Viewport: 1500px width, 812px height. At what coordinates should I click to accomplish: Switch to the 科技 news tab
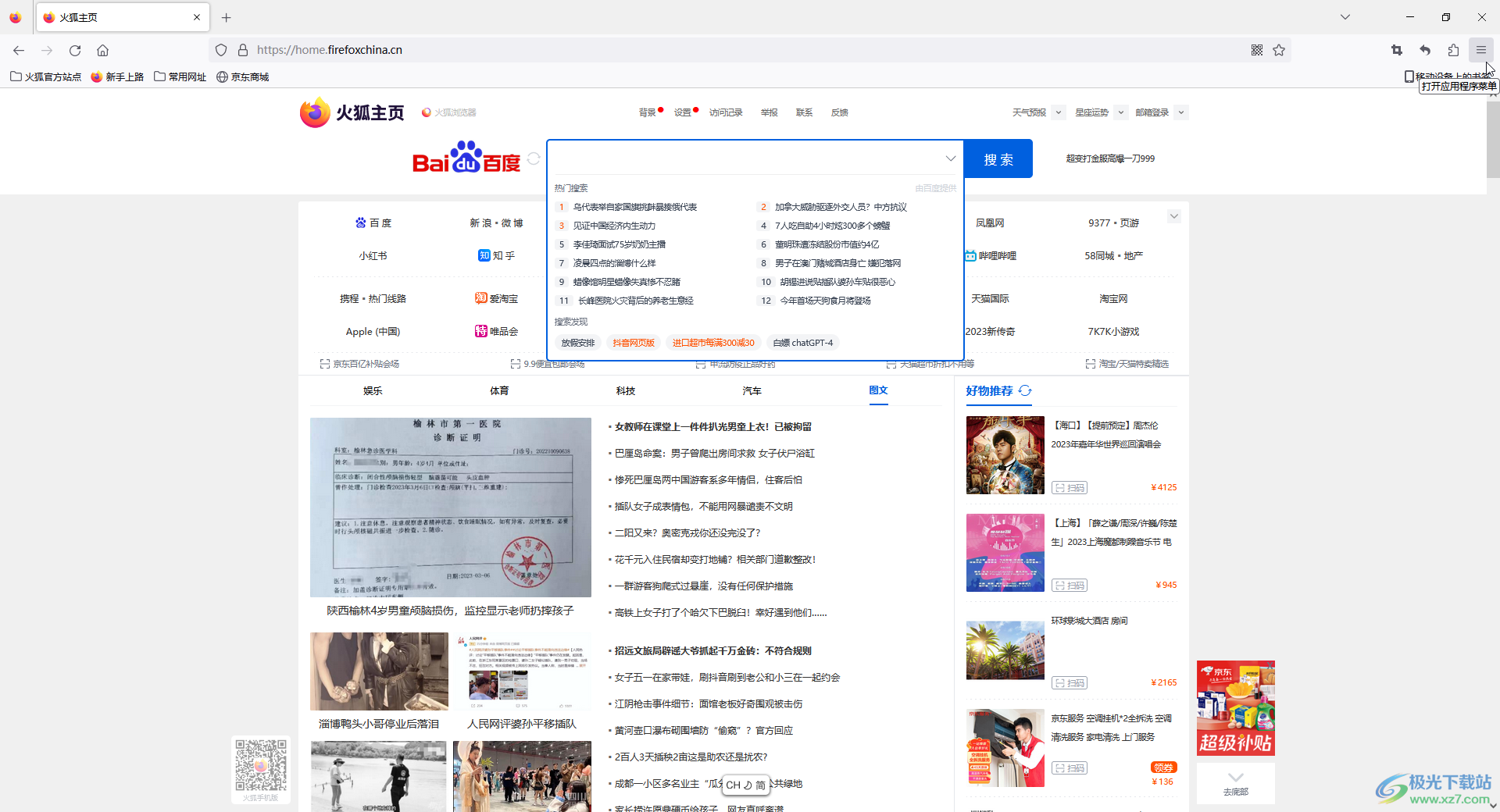point(625,390)
